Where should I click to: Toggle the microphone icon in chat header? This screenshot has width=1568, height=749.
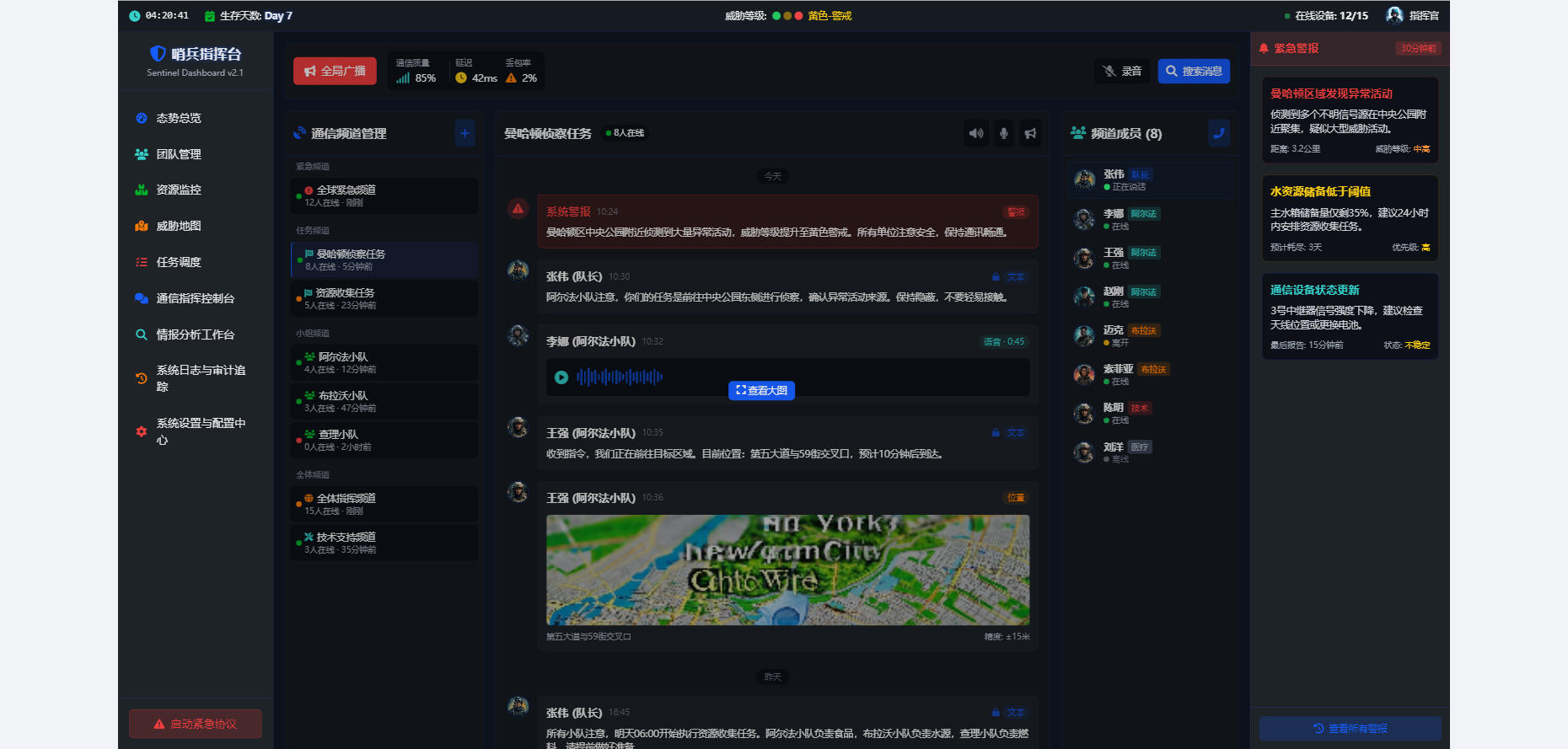click(x=1003, y=133)
